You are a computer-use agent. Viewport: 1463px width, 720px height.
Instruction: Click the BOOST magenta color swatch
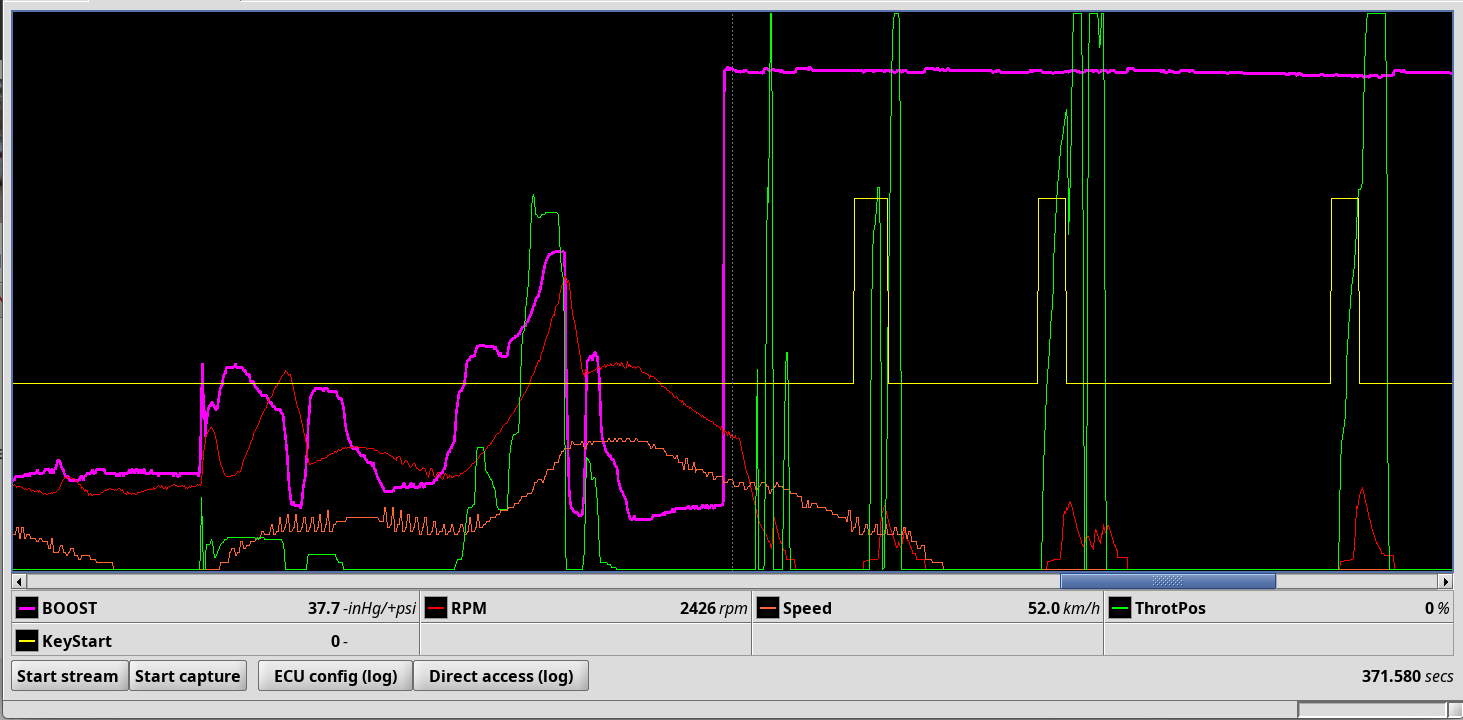pos(27,608)
